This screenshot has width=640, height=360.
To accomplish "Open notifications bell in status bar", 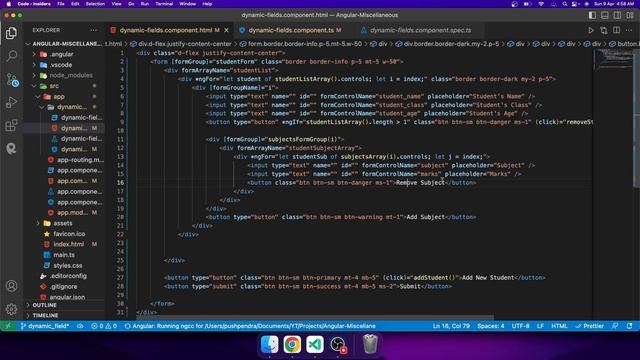I will click(x=629, y=326).
